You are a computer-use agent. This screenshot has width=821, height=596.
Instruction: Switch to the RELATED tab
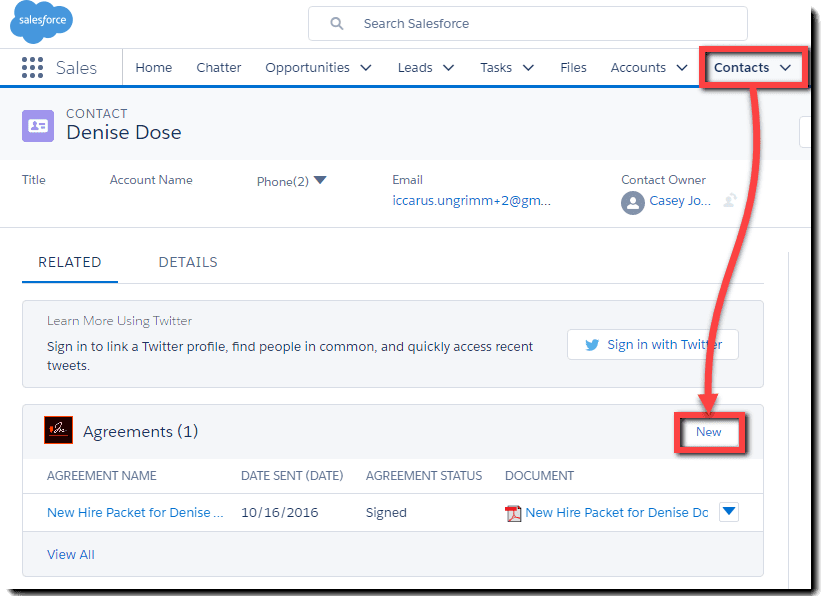click(70, 262)
